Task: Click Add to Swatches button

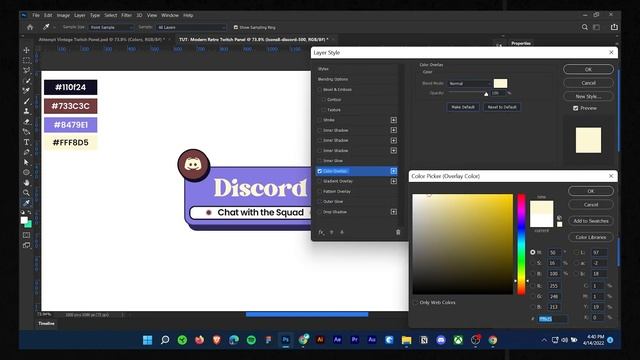Action: pos(591,221)
